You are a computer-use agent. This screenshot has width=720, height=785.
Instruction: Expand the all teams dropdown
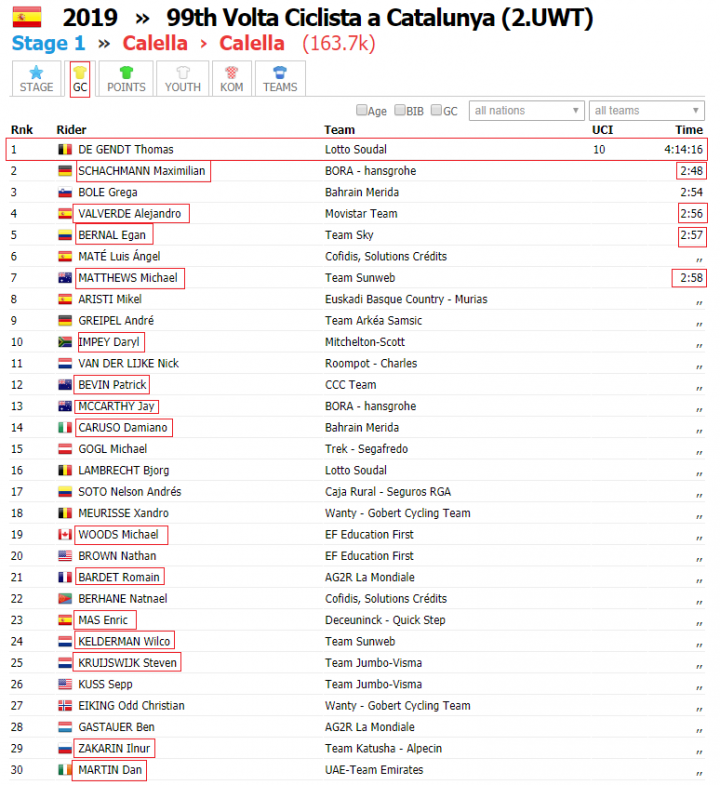(646, 111)
